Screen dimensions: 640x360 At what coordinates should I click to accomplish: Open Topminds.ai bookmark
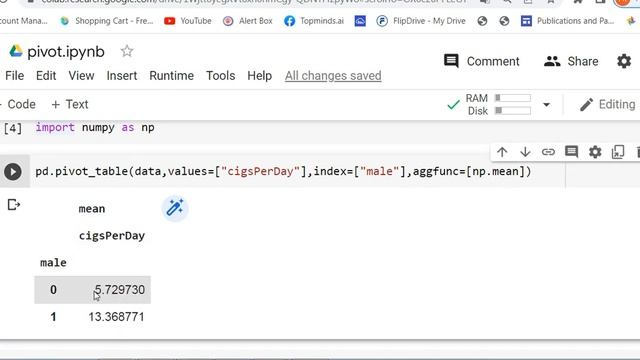314,21
